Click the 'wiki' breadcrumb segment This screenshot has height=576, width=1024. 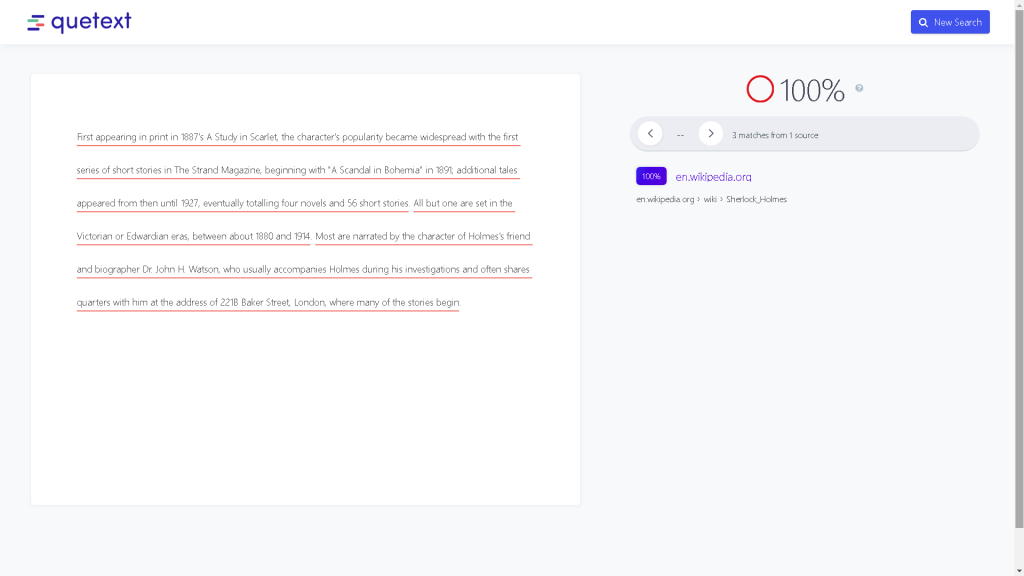[710, 199]
